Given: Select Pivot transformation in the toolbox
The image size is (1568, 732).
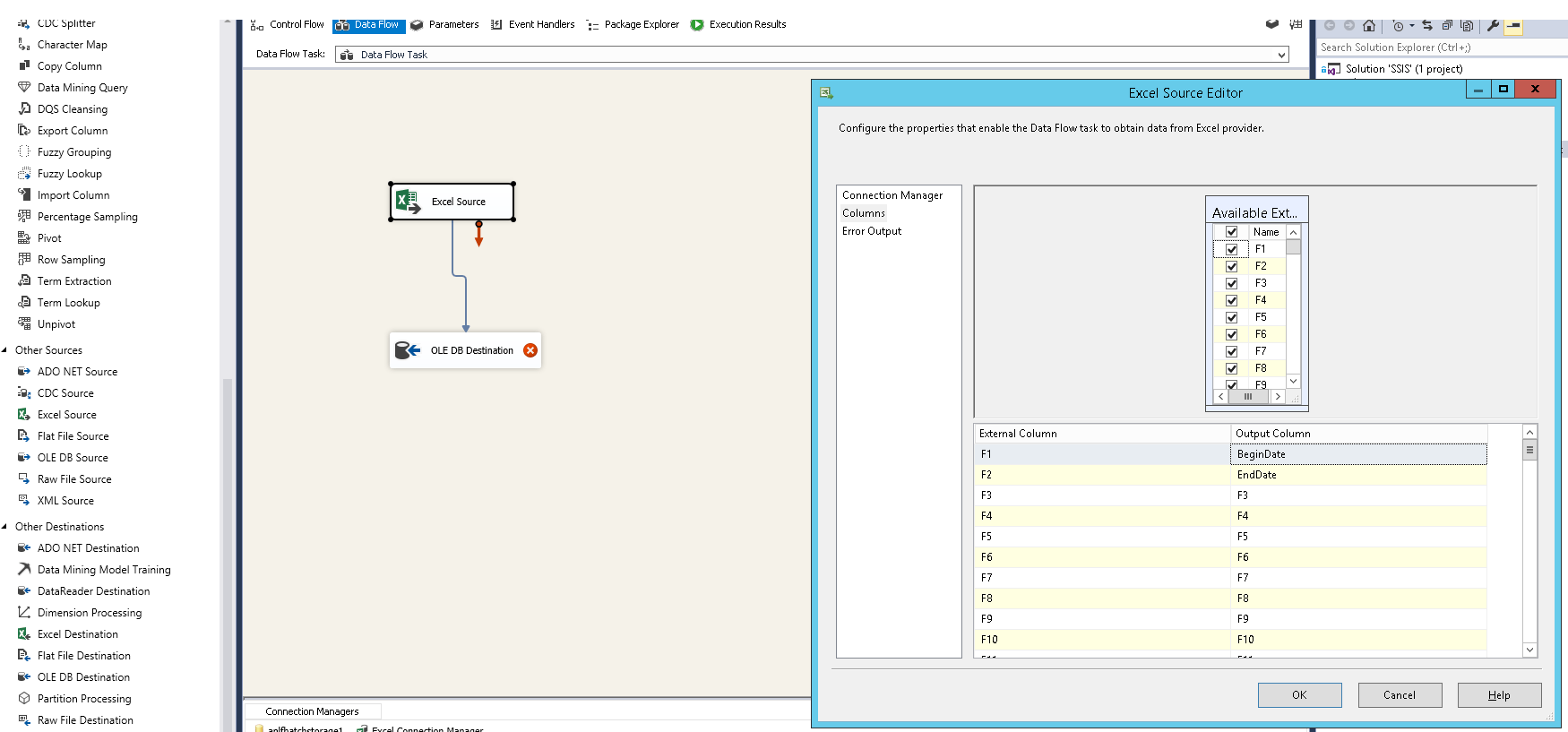Looking at the screenshot, I should point(49,238).
